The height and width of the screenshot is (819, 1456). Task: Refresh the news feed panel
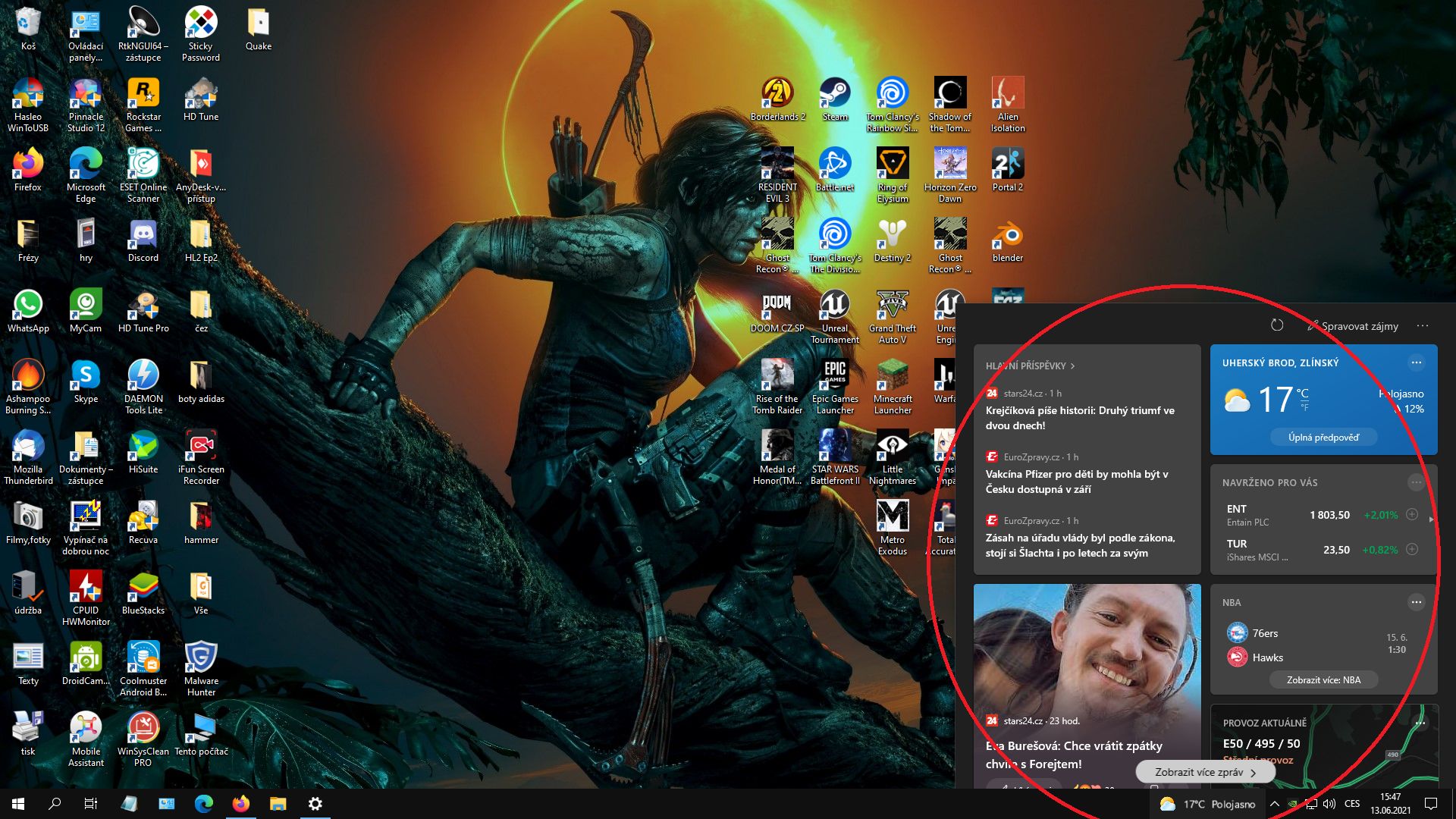1277,325
